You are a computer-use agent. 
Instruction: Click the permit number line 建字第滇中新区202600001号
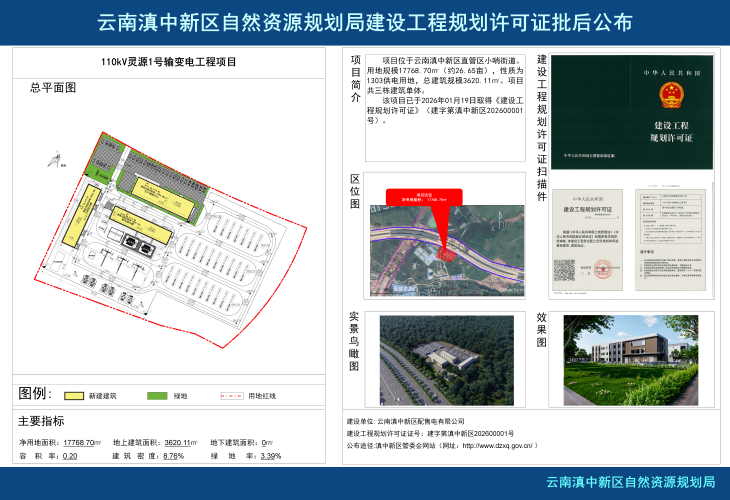(x=430, y=433)
